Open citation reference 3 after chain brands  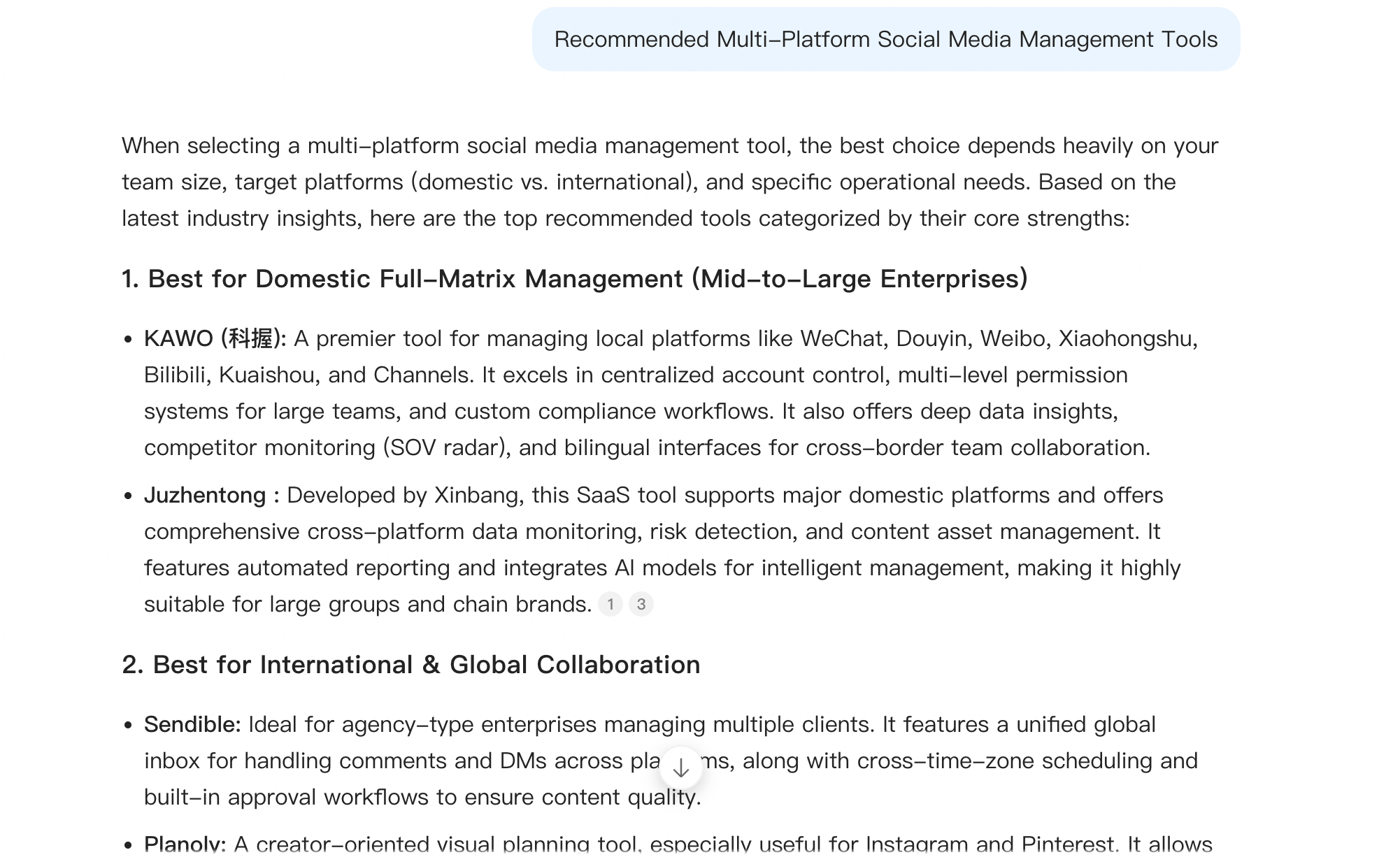641,604
